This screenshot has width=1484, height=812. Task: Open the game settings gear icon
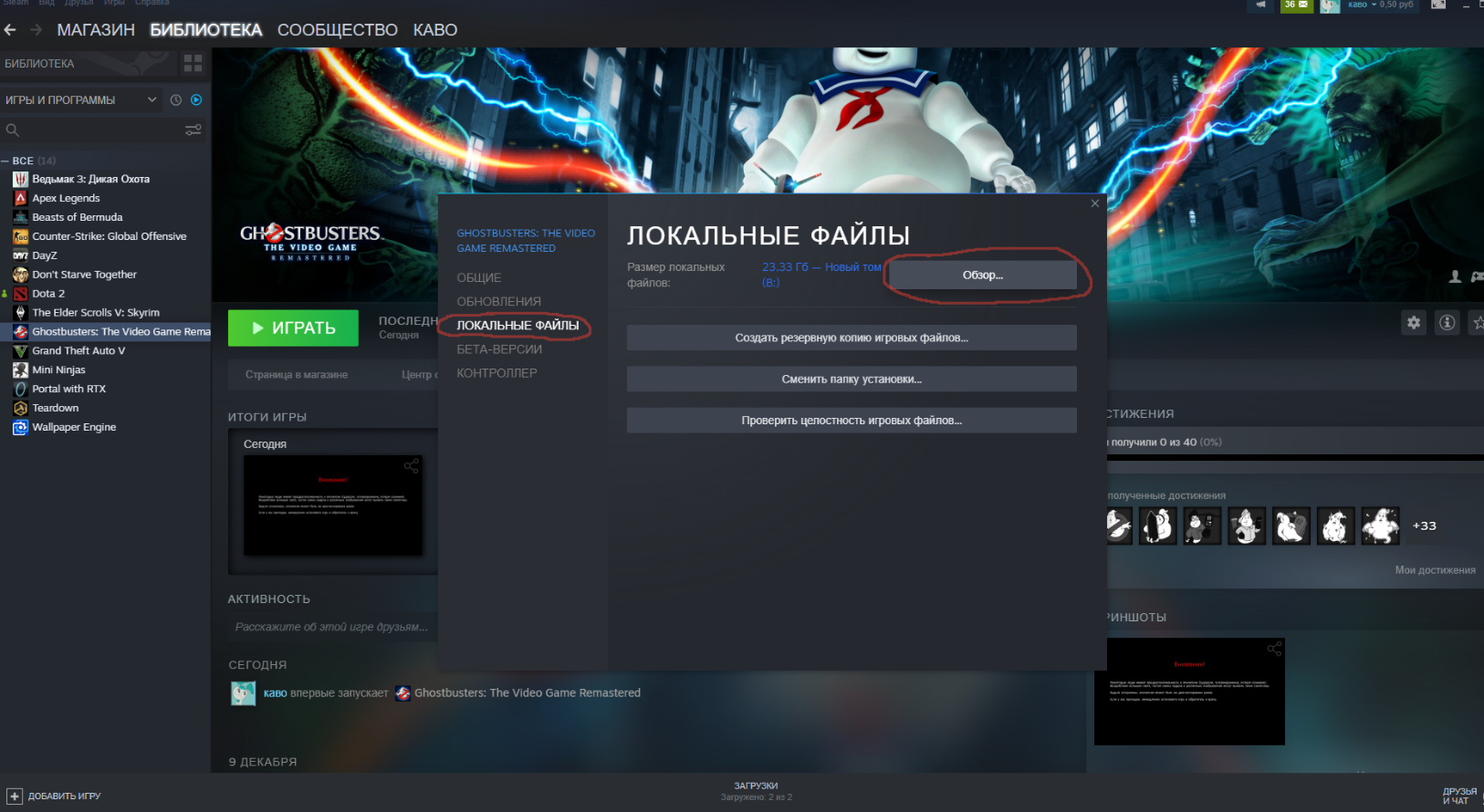1414,322
